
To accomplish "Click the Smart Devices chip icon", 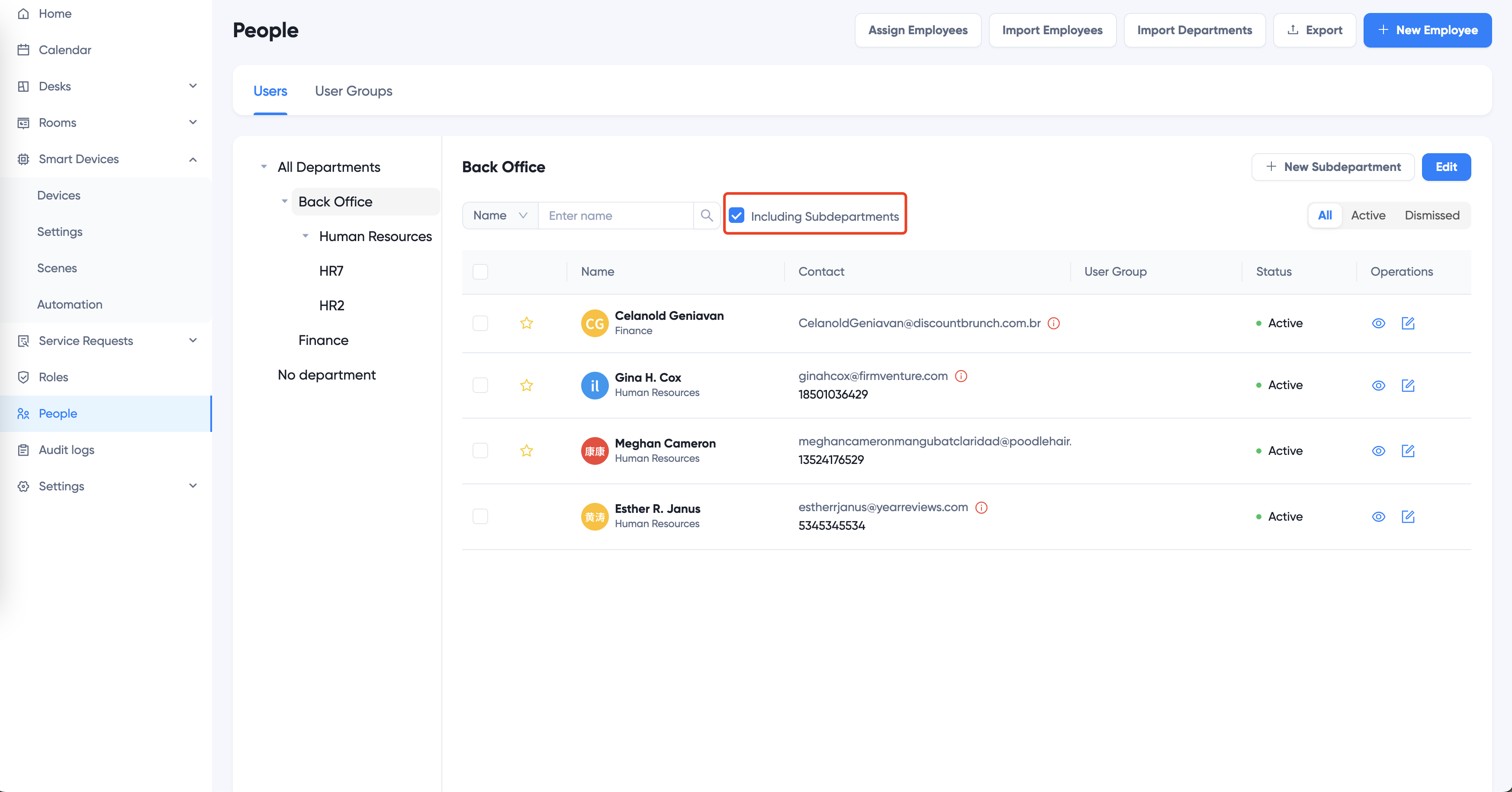I will point(23,159).
